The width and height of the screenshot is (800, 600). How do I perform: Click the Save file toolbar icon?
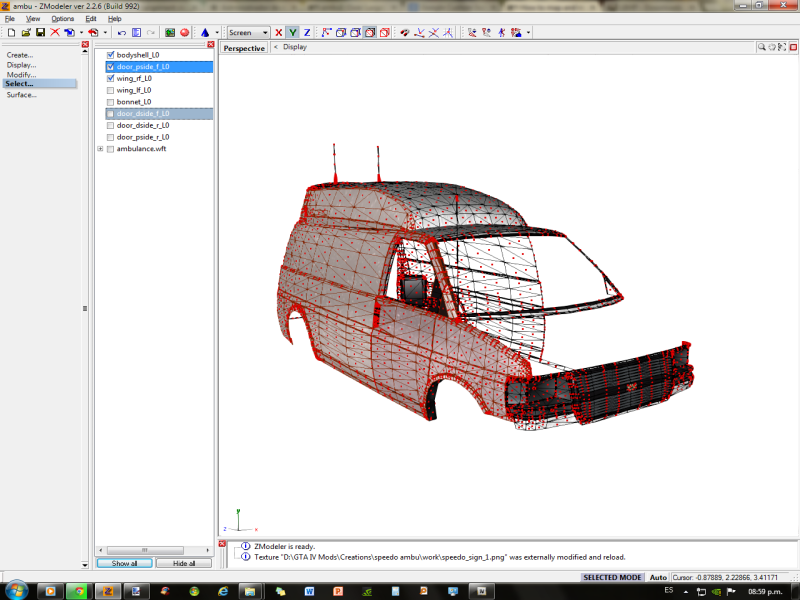[x=40, y=33]
